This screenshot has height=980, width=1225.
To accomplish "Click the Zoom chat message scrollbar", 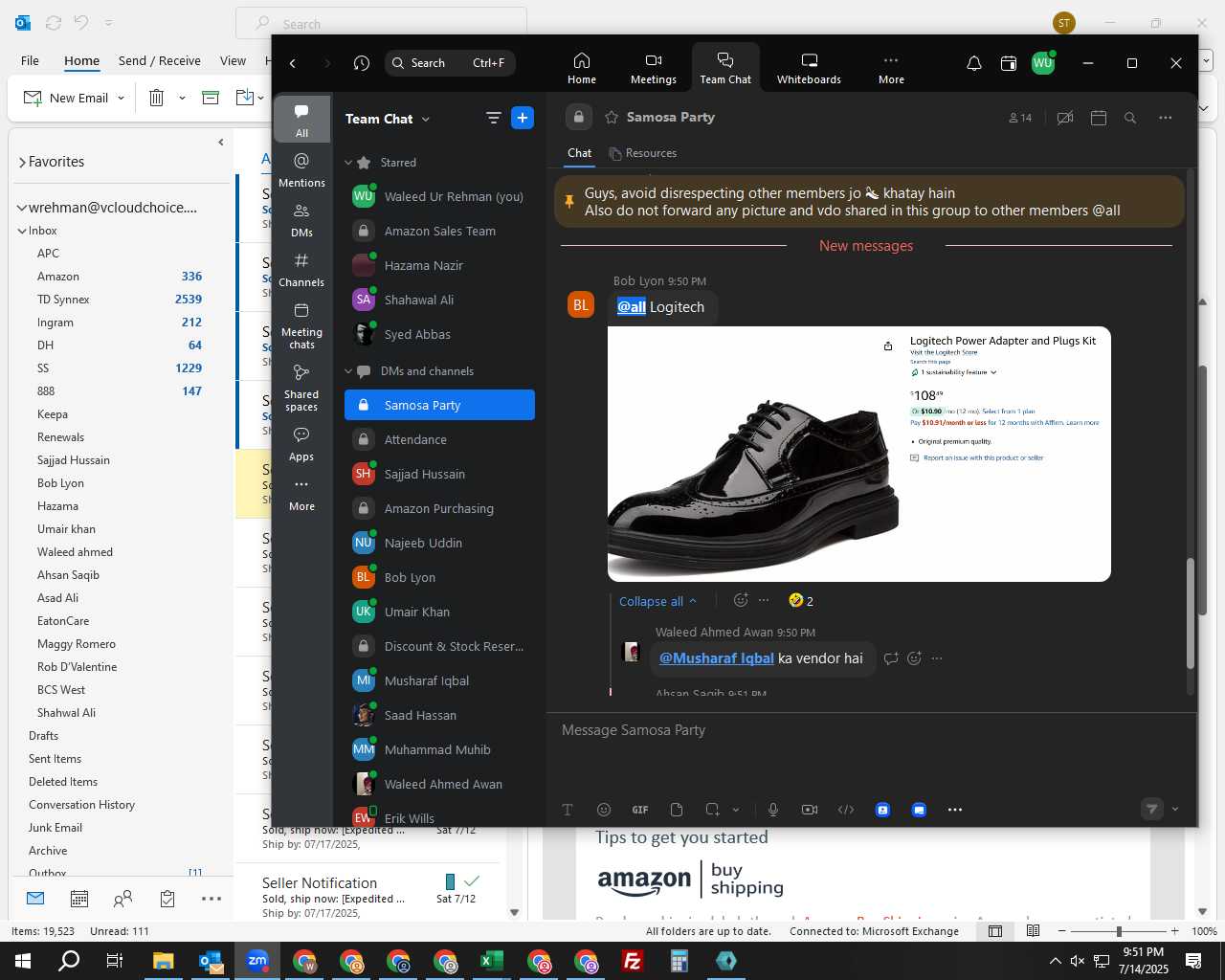I will tap(1191, 612).
